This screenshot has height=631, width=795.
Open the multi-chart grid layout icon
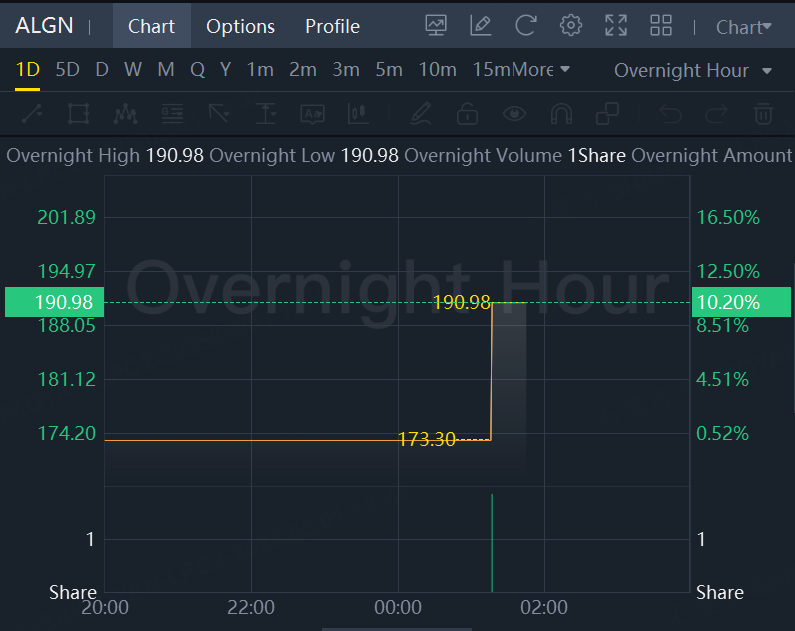tap(661, 25)
